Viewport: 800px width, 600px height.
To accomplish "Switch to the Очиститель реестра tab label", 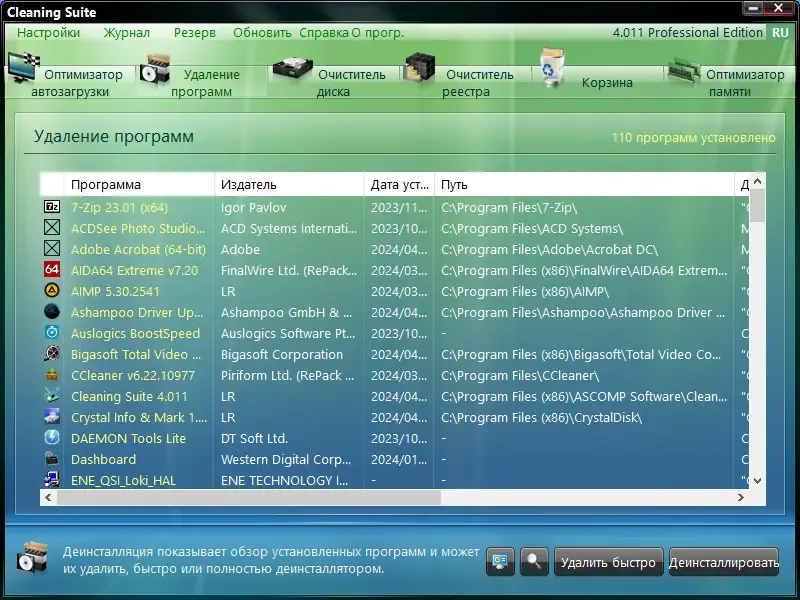I will [478, 83].
